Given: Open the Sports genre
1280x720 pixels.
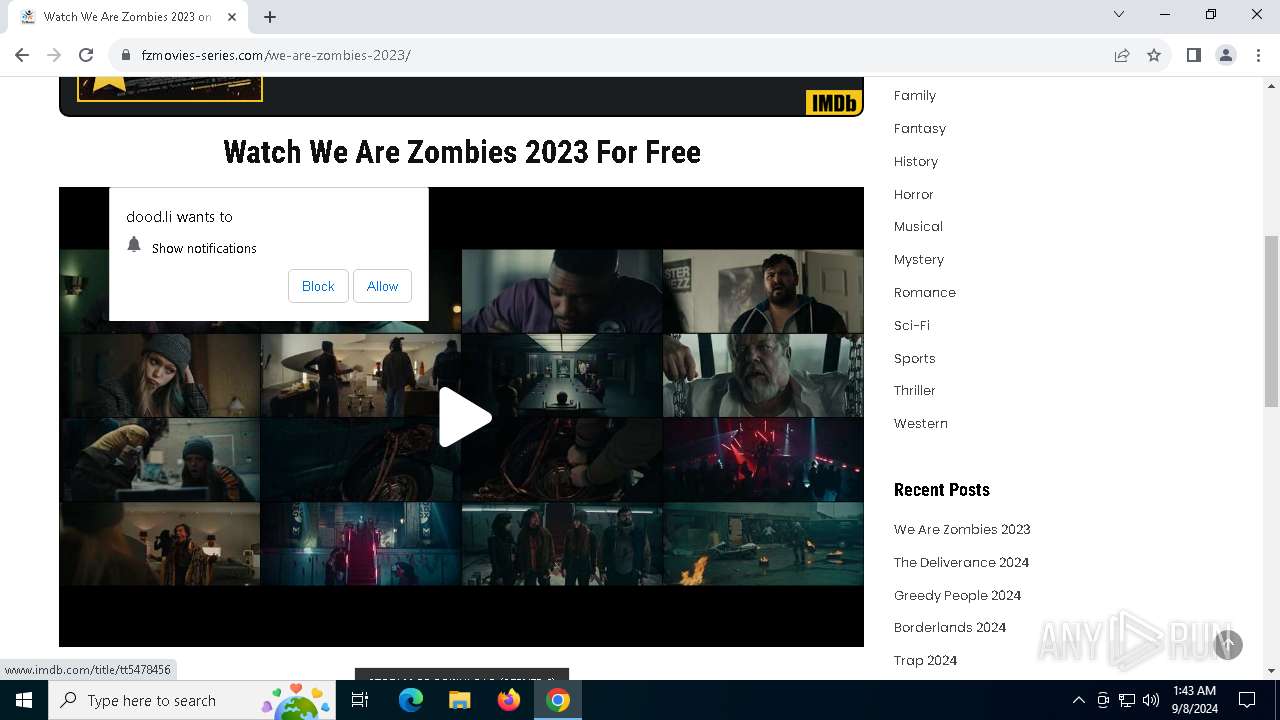Looking at the screenshot, I should 915,358.
